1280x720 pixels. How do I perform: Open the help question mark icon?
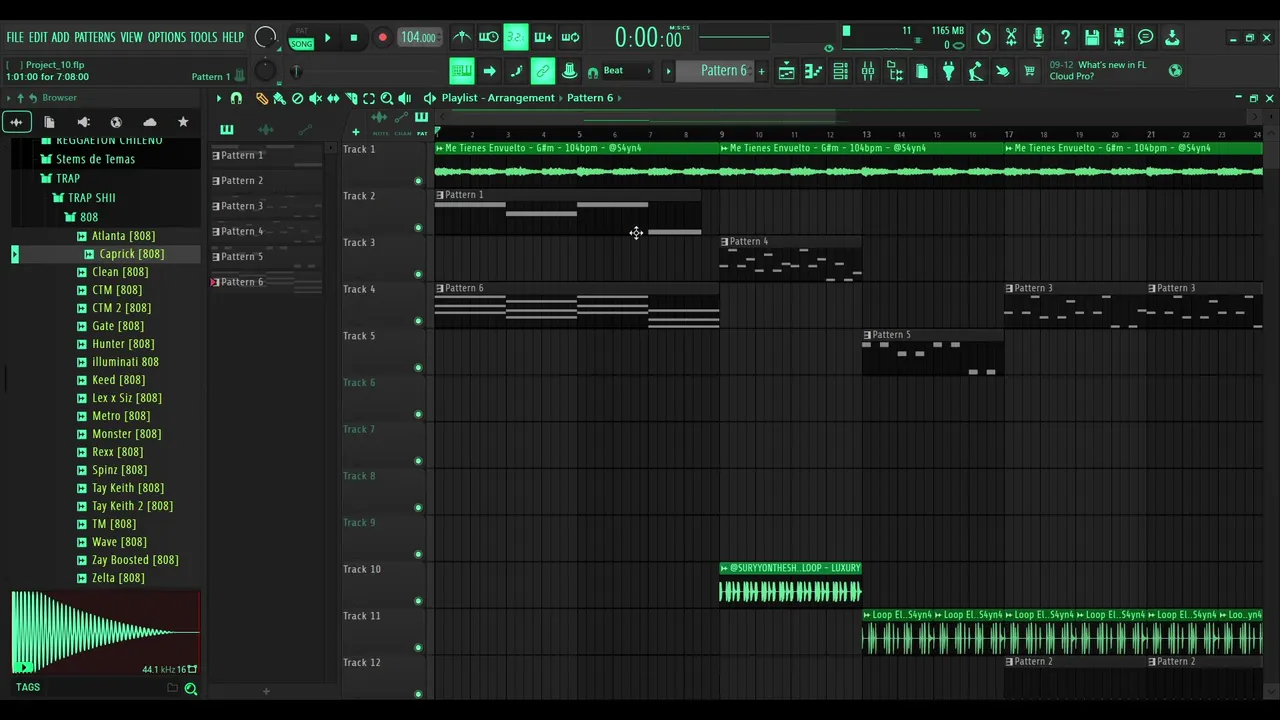tap(1065, 38)
